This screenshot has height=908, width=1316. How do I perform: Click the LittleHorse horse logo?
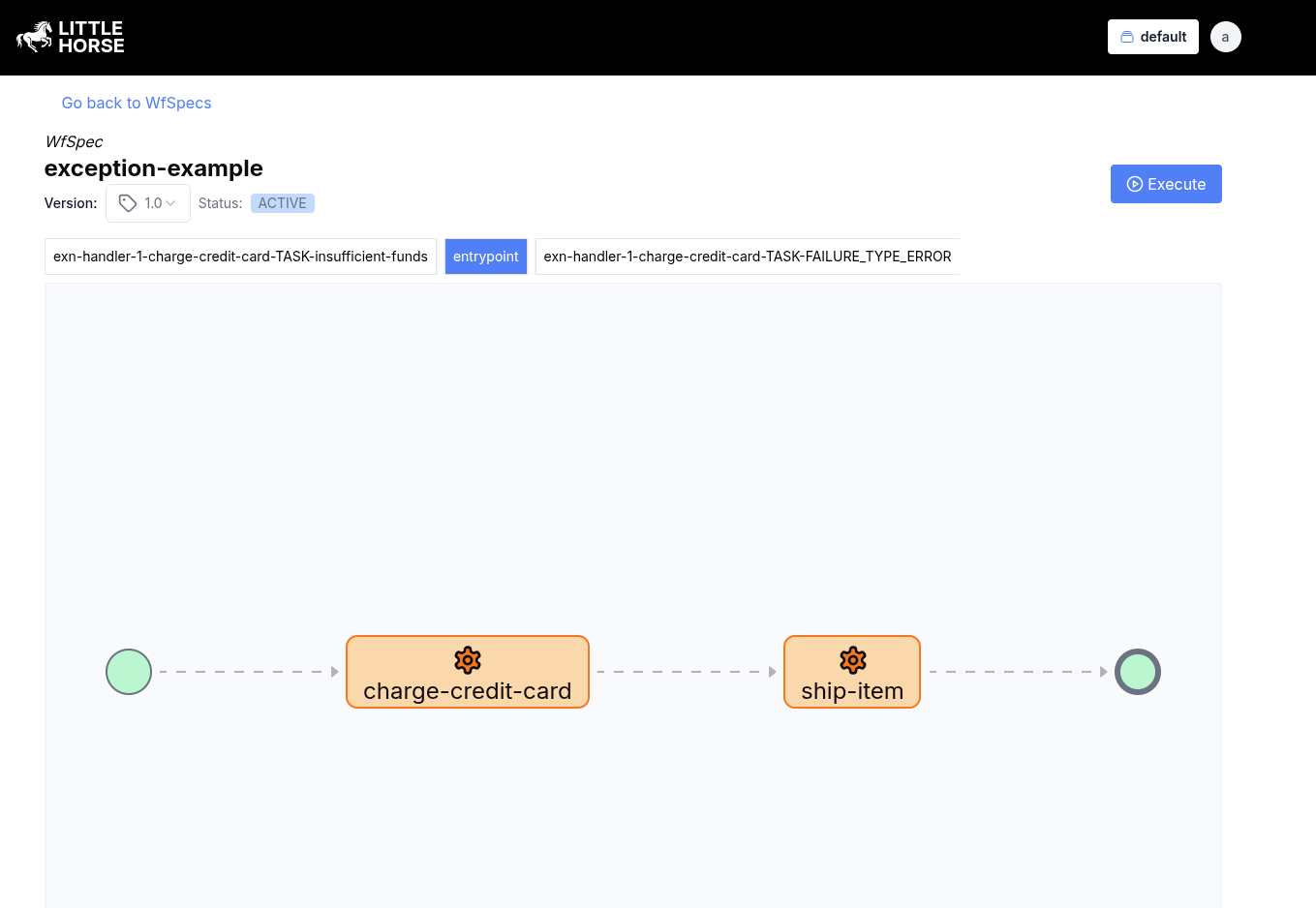[x=32, y=36]
